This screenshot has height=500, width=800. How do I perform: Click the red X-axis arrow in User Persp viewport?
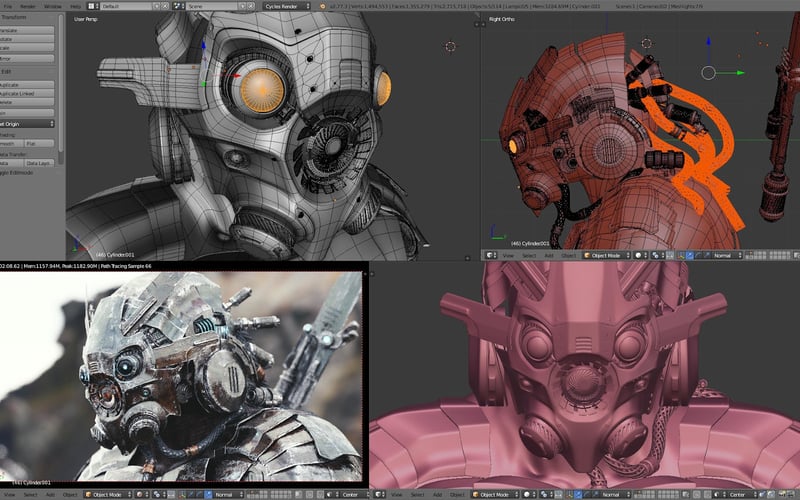click(x=235, y=76)
